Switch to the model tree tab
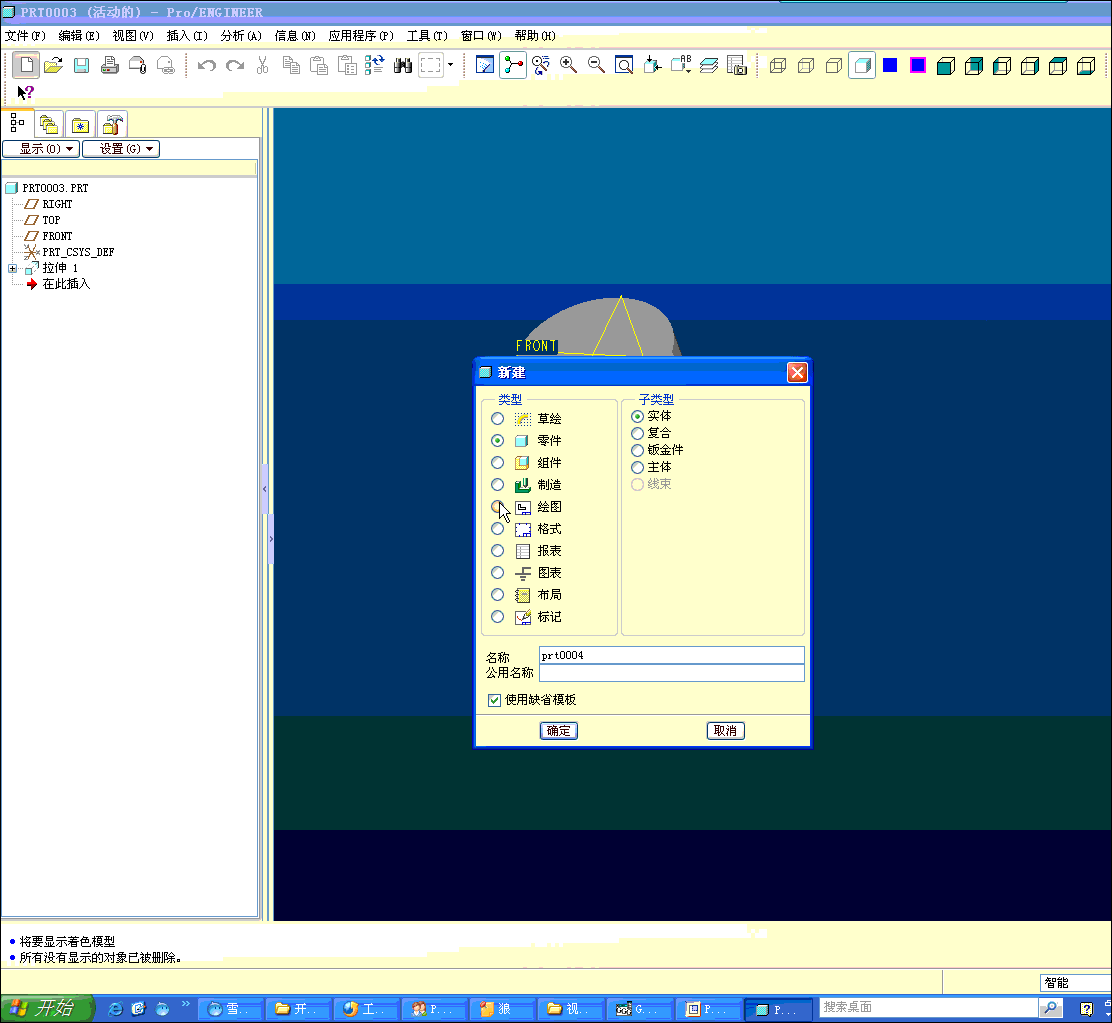1112x1023 pixels. [x=18, y=124]
